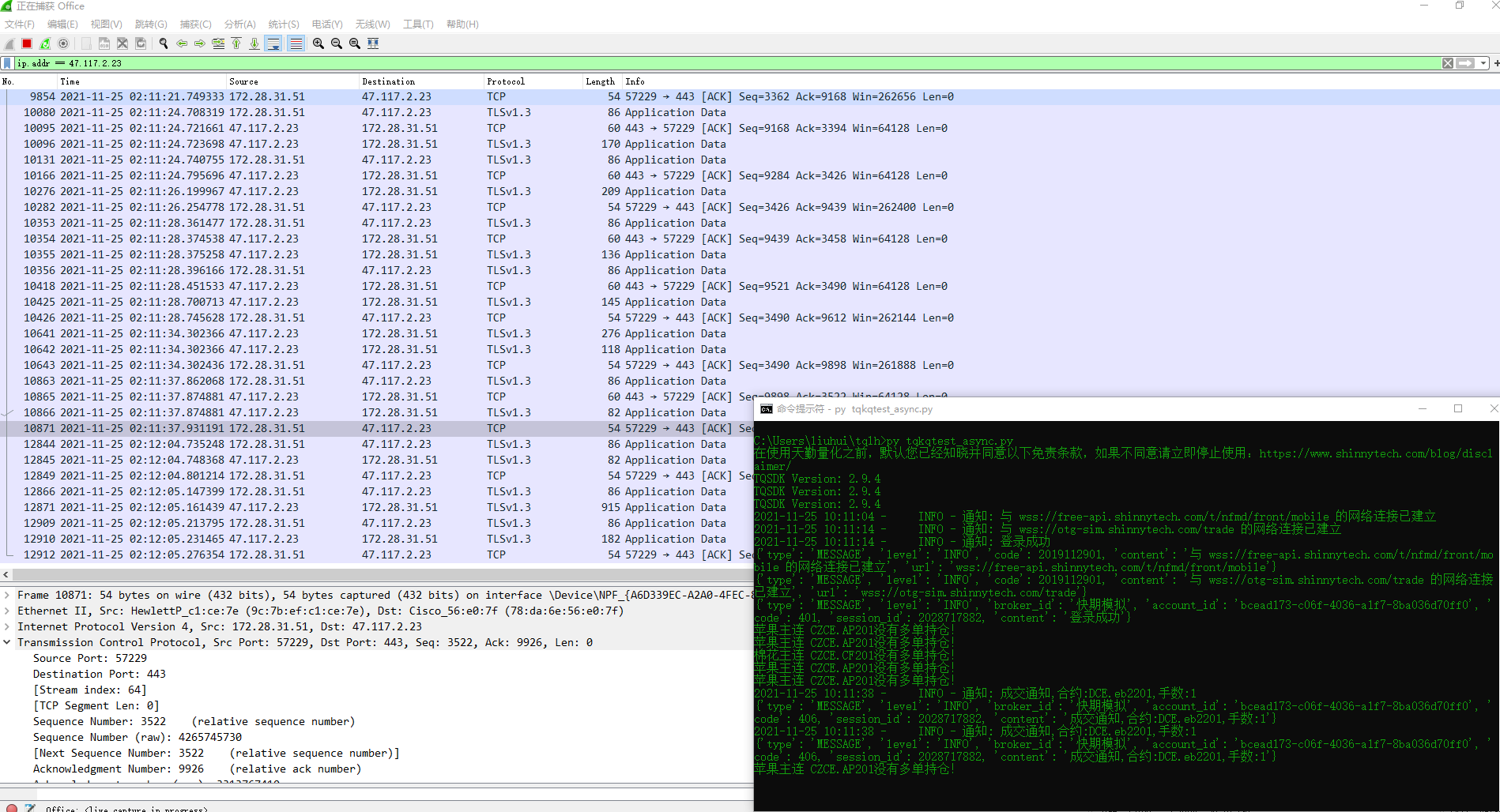This screenshot has width=1500, height=812.
Task: Sort packets by the Length column header
Action: [602, 81]
